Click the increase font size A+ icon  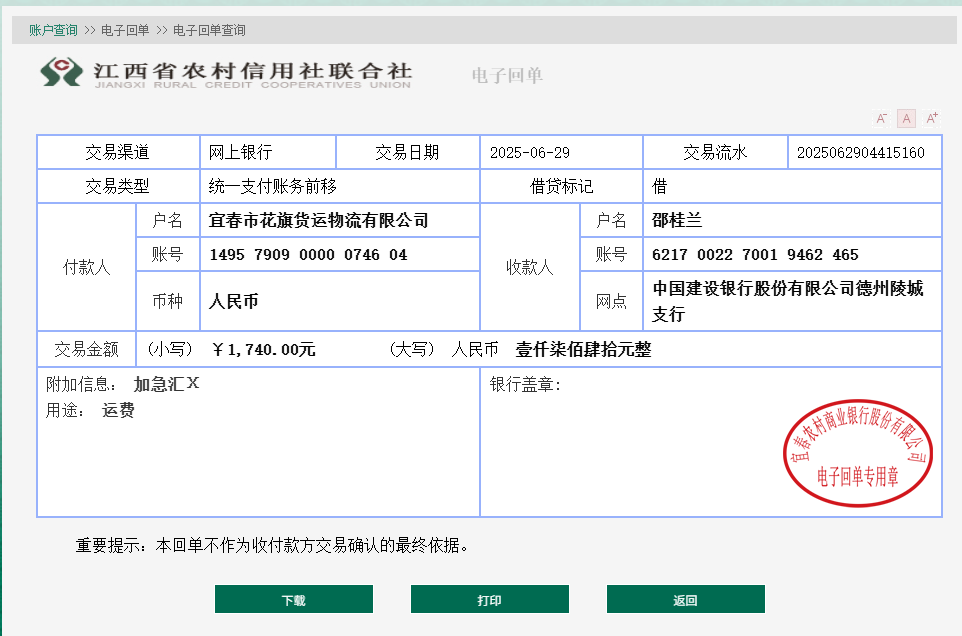tap(931, 118)
